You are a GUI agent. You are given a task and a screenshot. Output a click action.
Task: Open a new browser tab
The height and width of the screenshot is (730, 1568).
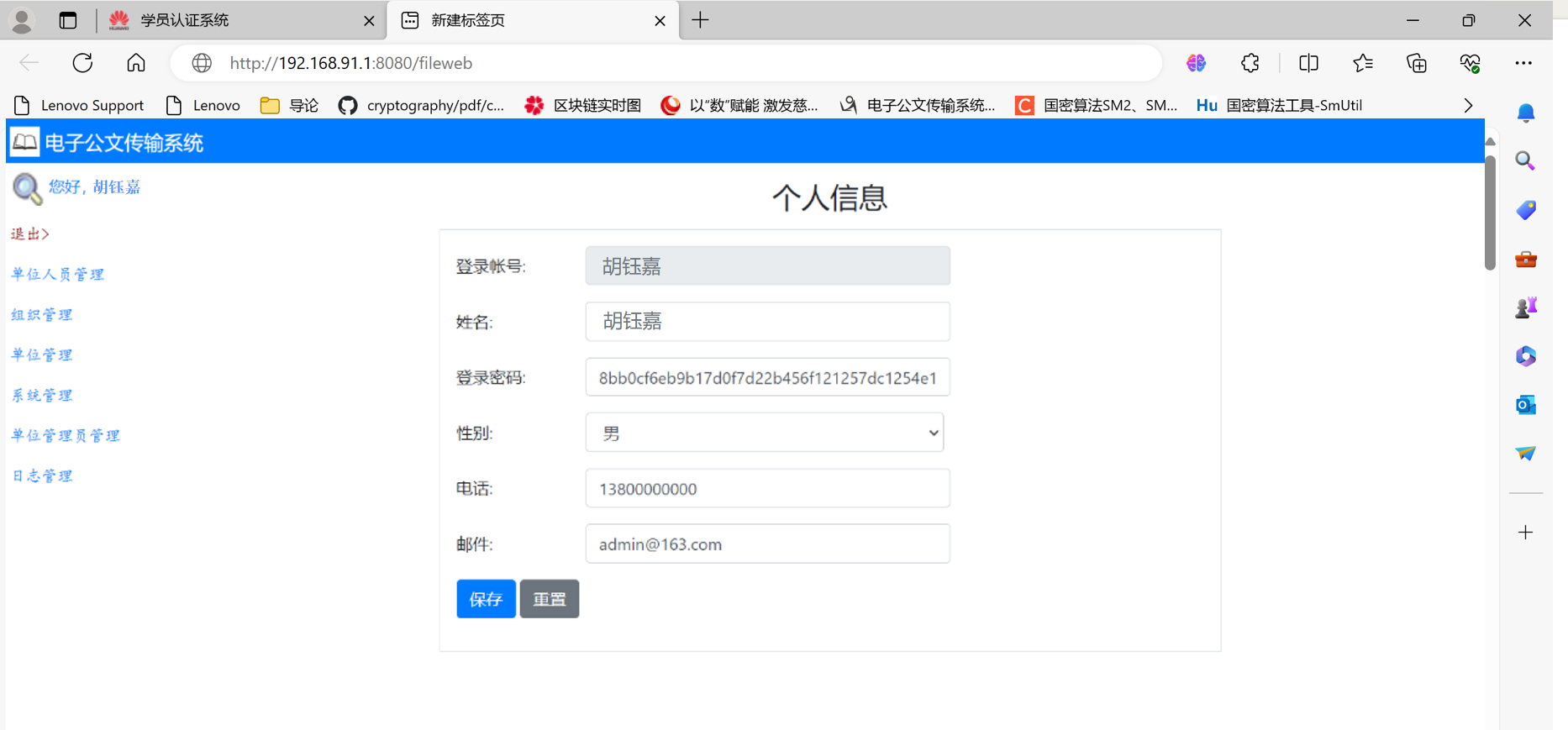click(x=701, y=20)
